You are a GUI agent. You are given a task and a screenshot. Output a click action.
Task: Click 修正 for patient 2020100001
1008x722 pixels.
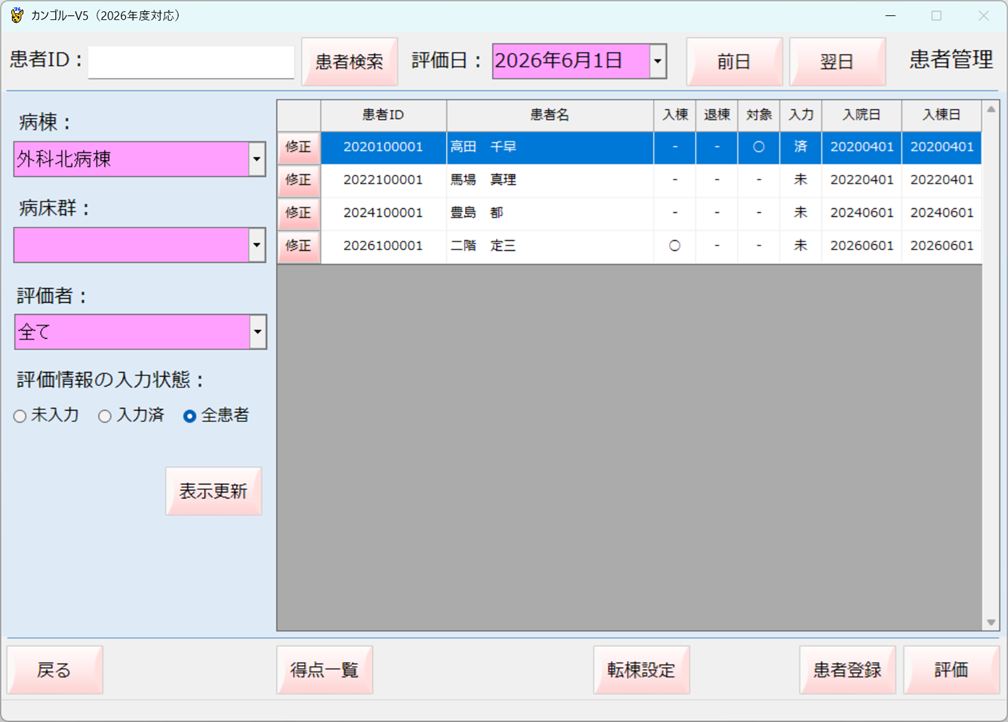299,147
